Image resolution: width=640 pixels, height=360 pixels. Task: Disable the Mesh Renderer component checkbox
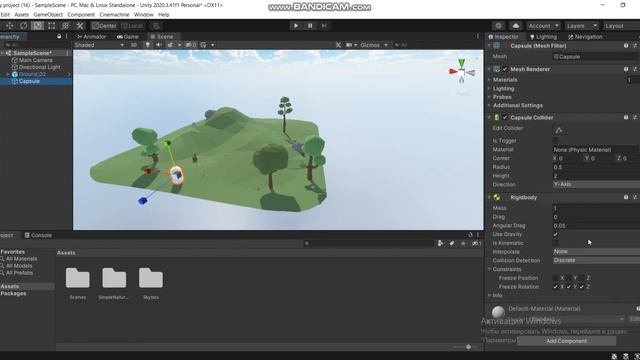pos(505,69)
